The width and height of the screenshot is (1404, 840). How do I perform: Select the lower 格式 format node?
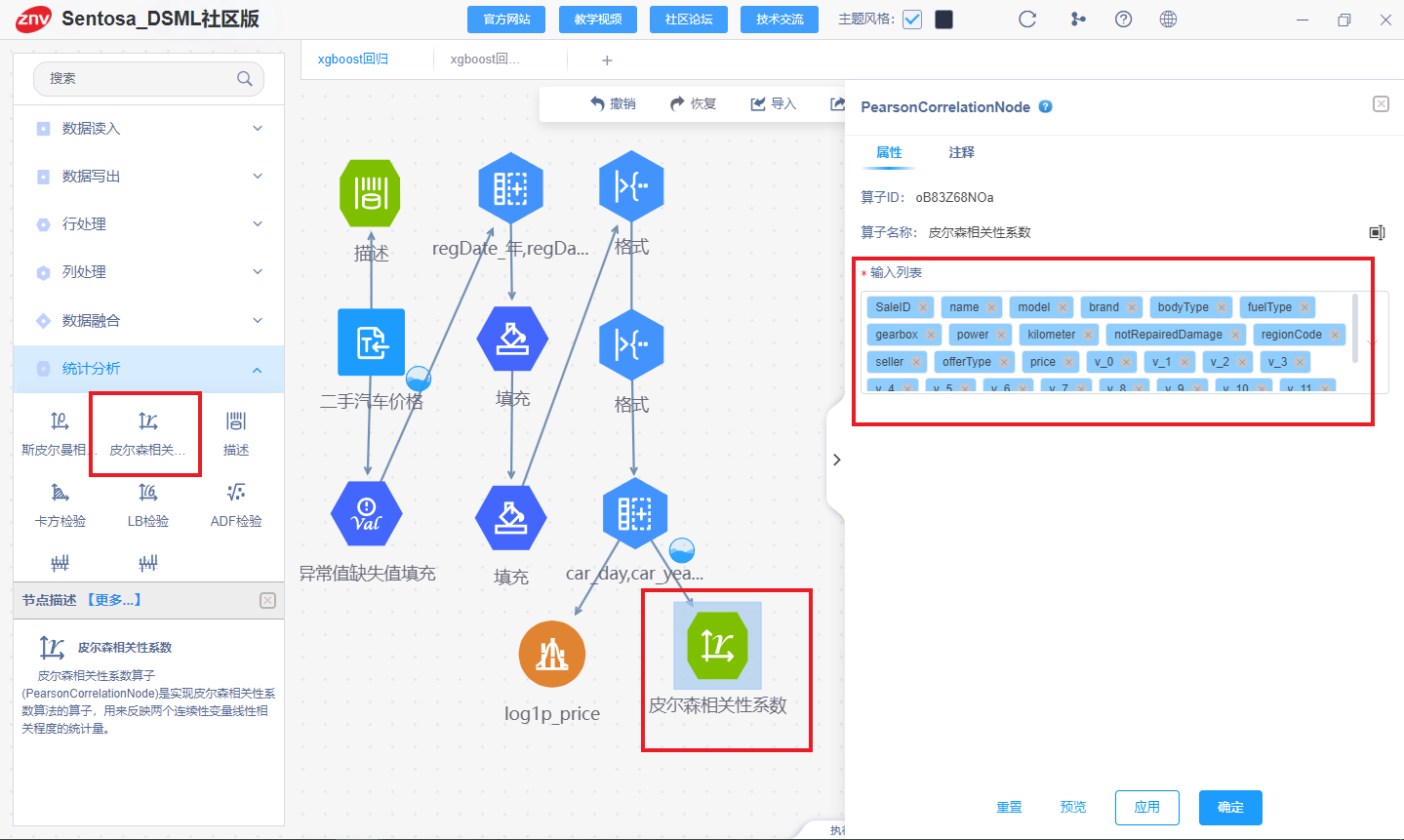click(x=631, y=343)
